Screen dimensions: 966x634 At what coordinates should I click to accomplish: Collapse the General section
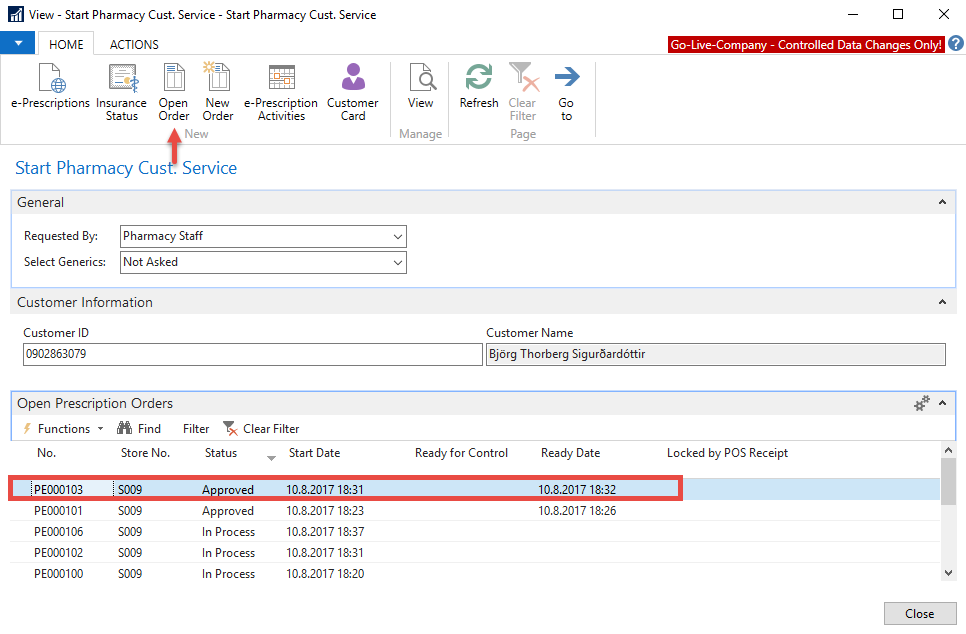(x=942, y=202)
